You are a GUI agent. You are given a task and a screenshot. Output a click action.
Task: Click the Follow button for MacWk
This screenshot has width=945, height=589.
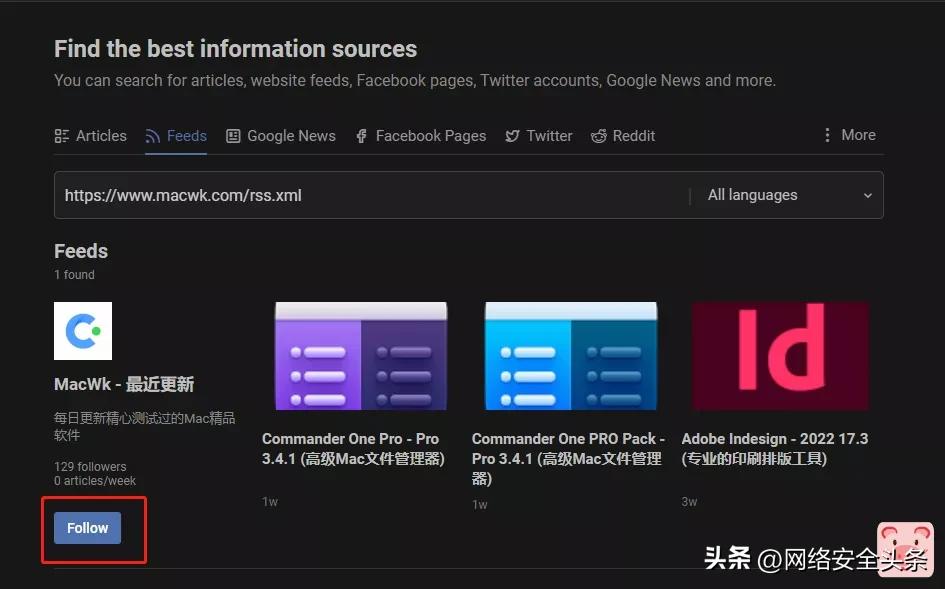(x=87, y=527)
